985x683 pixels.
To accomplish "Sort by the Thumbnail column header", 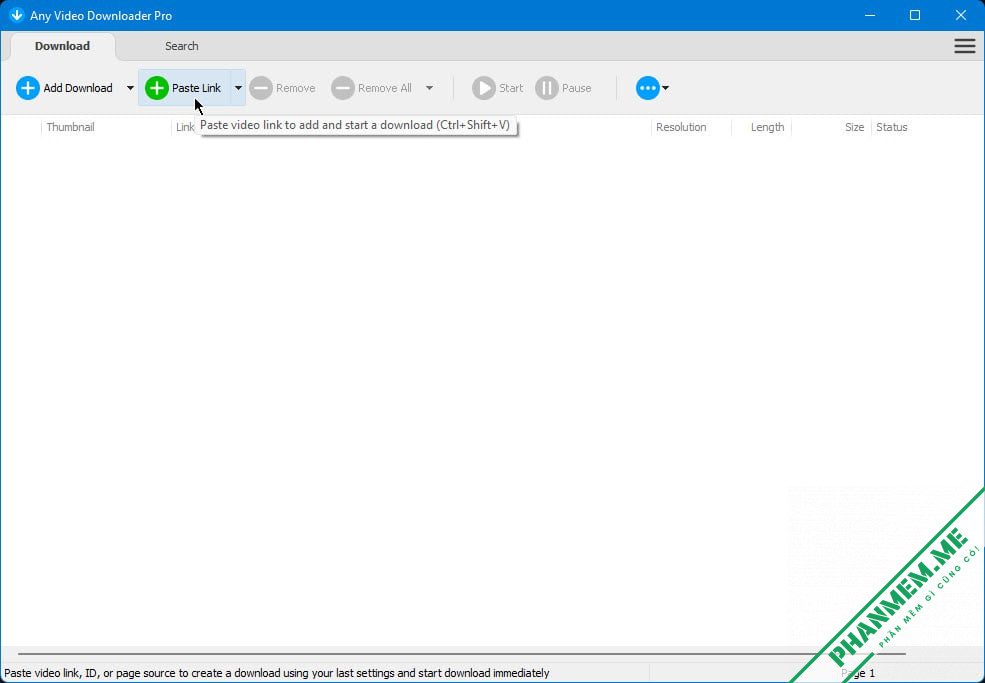I will pyautogui.click(x=70, y=127).
